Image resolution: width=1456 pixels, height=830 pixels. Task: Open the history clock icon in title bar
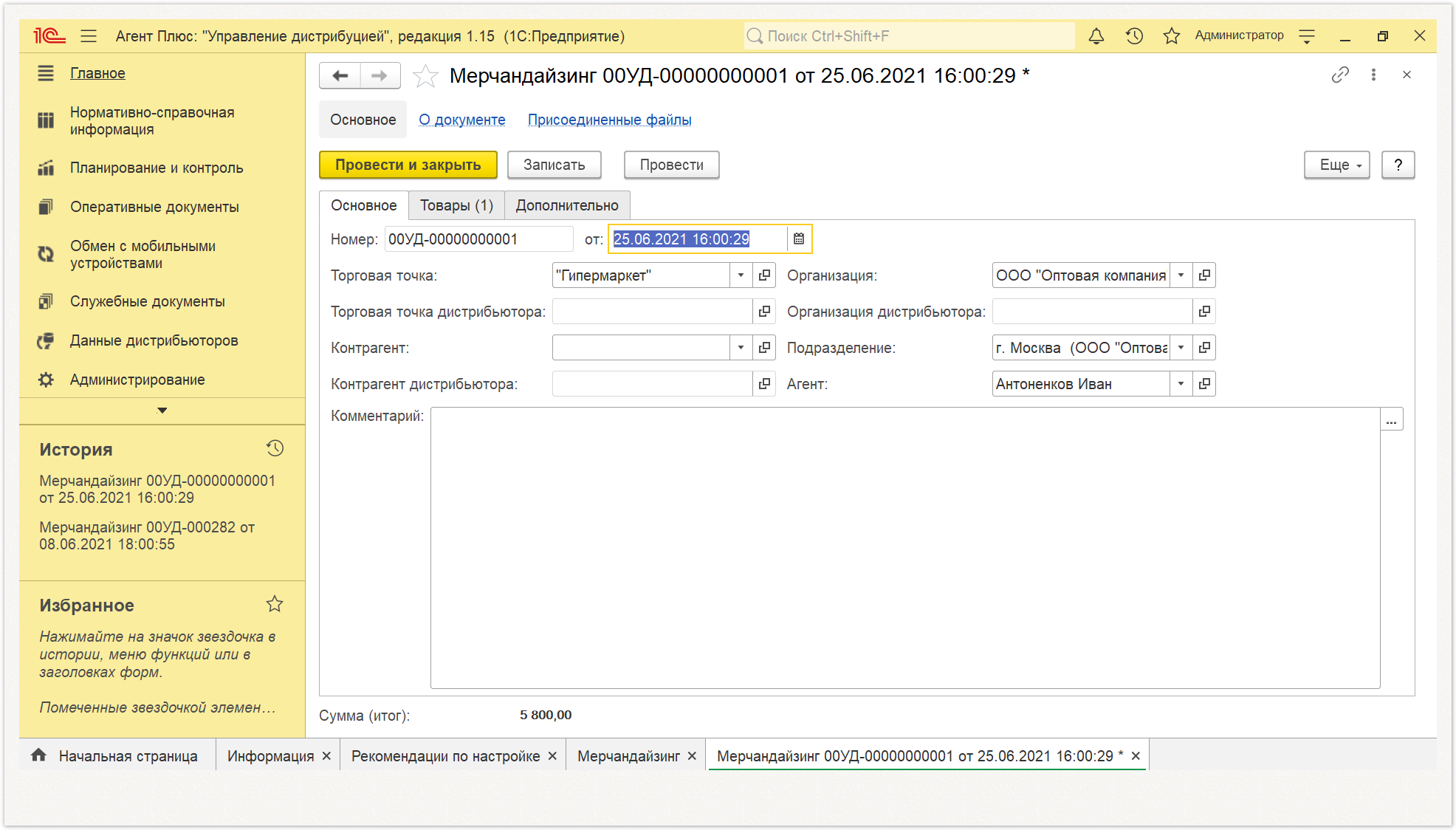[1134, 35]
